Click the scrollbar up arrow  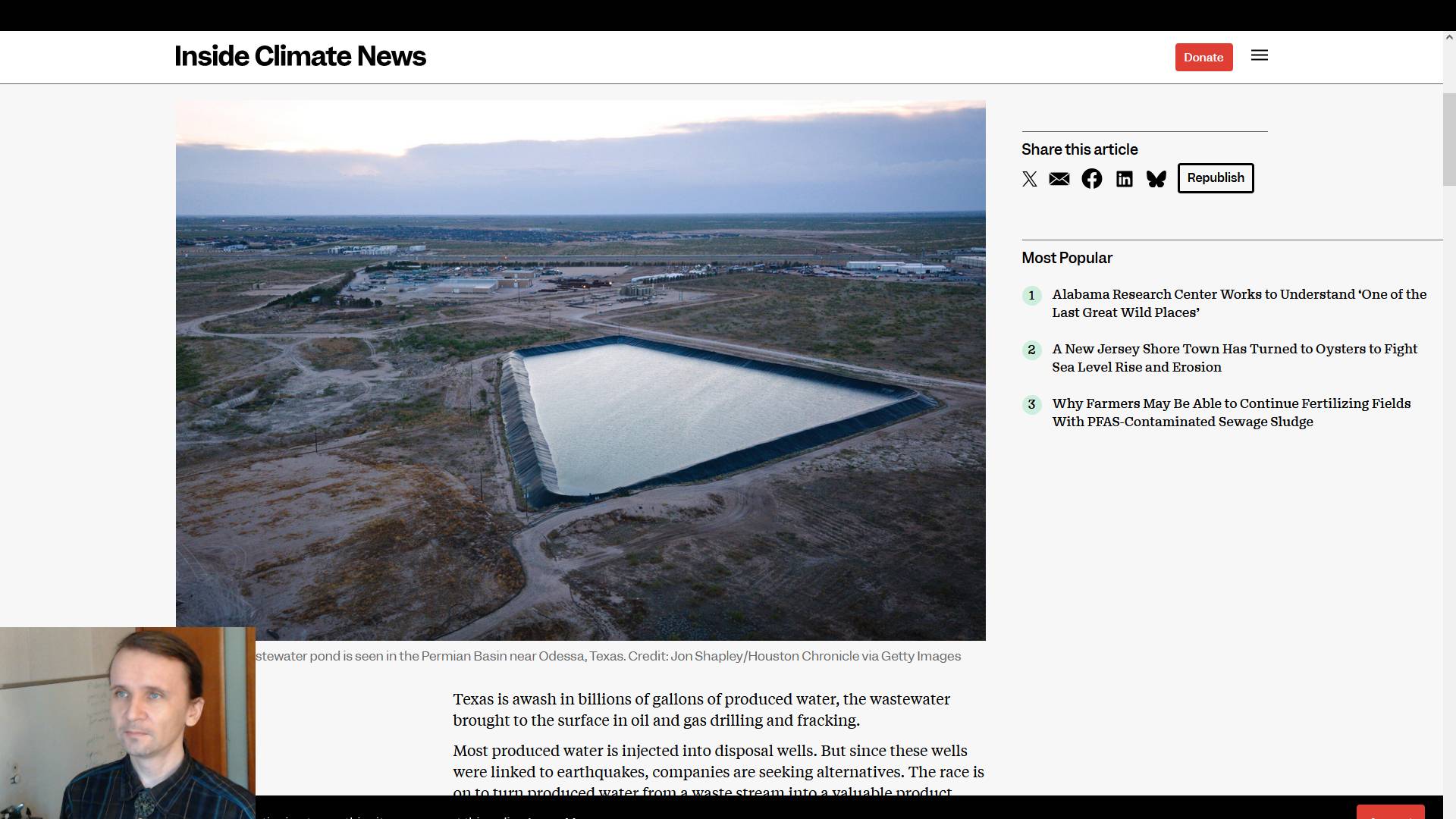[x=1449, y=36]
